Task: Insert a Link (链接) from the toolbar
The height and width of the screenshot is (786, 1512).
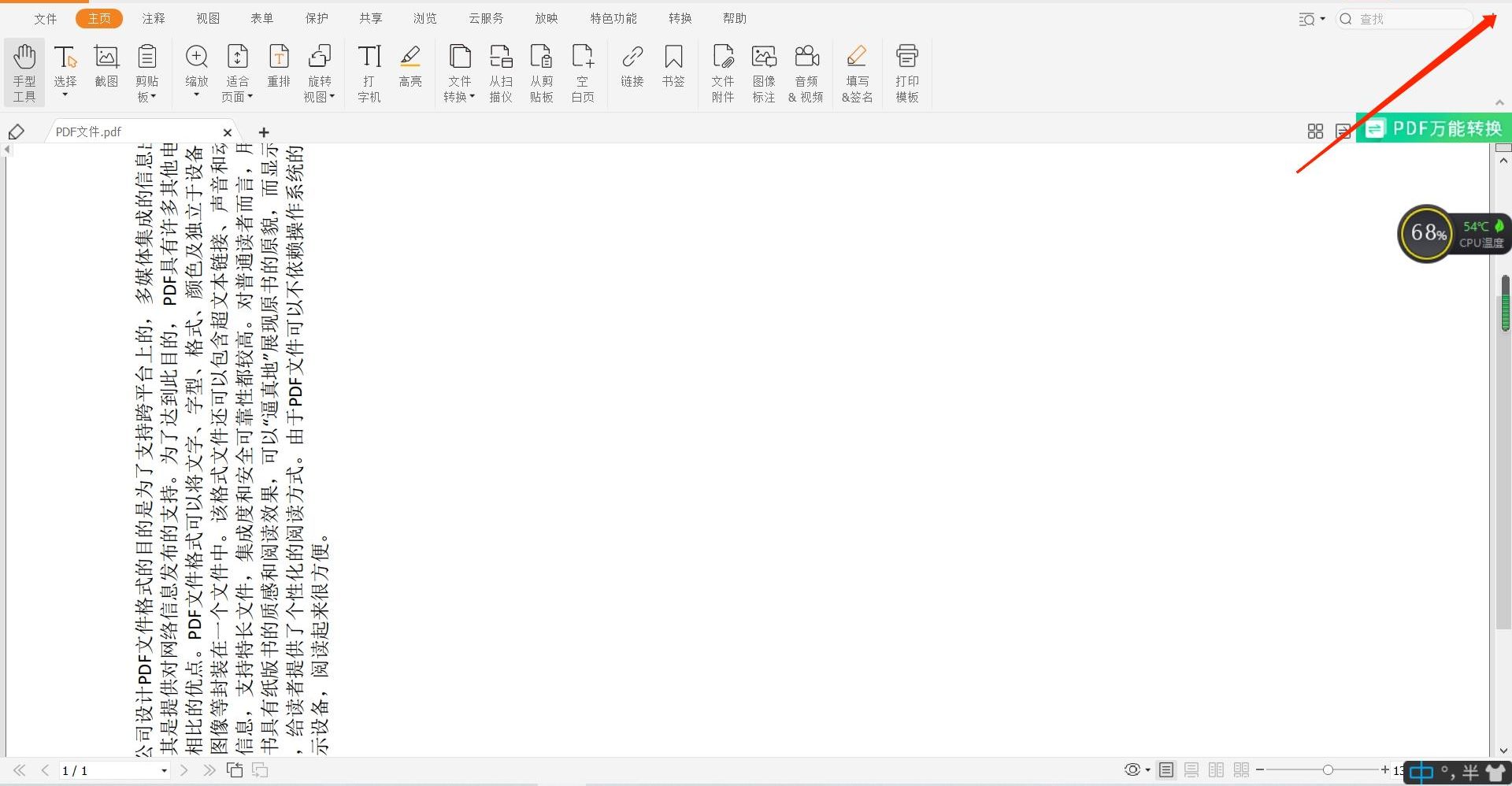Action: pos(632,66)
